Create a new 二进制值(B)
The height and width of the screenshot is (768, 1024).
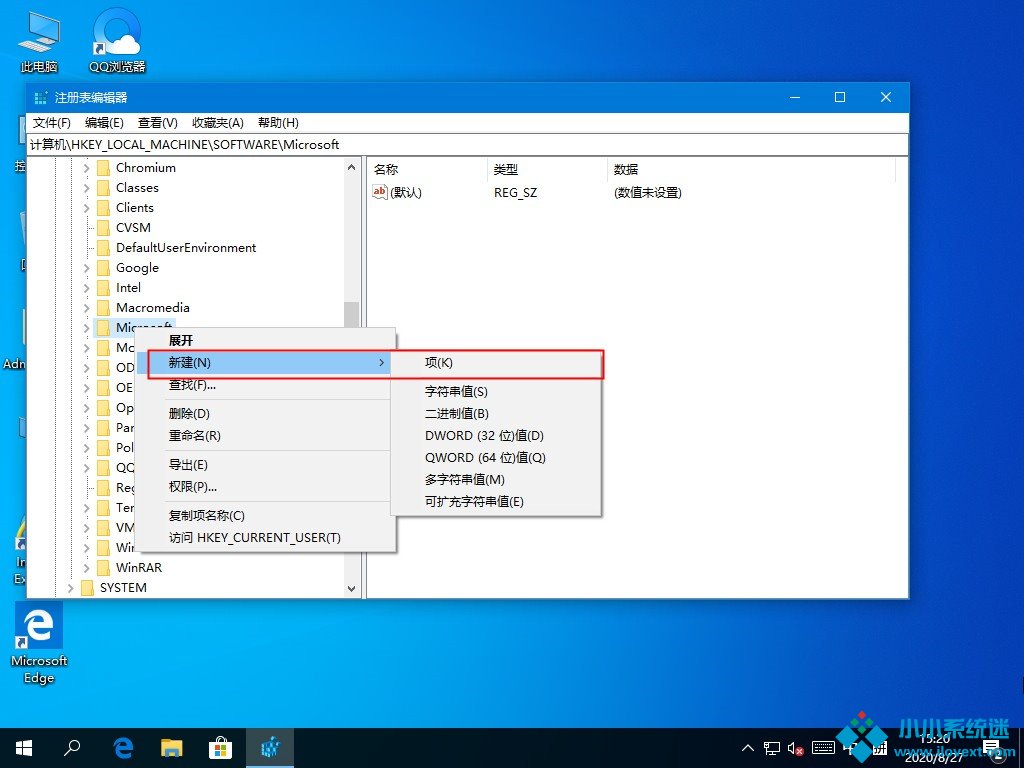tap(496, 413)
